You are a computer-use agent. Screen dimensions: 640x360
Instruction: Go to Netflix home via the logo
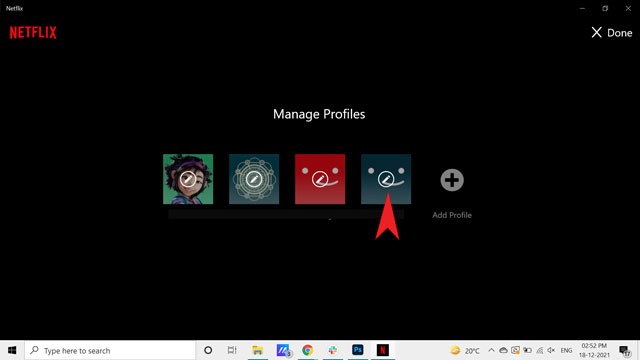point(33,33)
